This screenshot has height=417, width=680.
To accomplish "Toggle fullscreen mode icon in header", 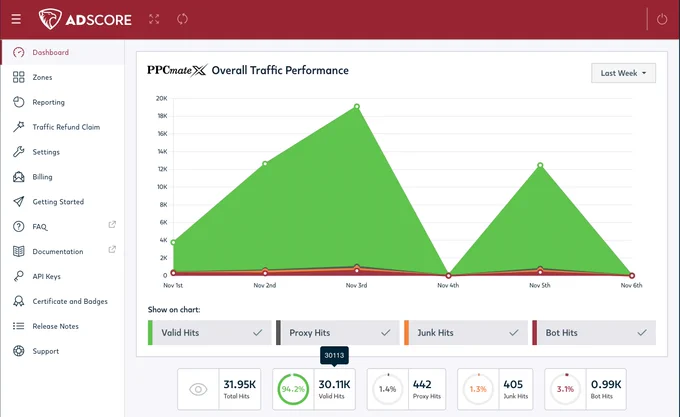I will [154, 19].
